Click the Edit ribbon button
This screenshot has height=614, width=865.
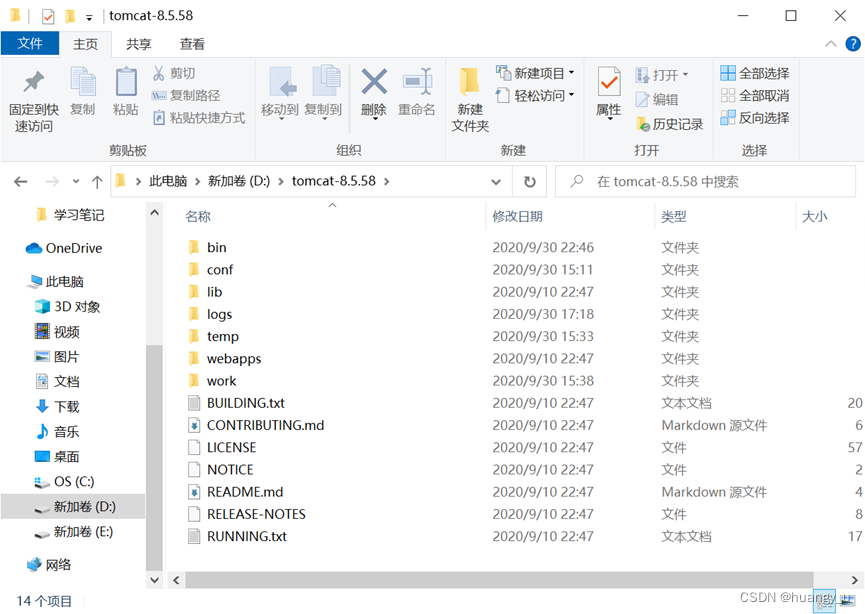(x=657, y=99)
